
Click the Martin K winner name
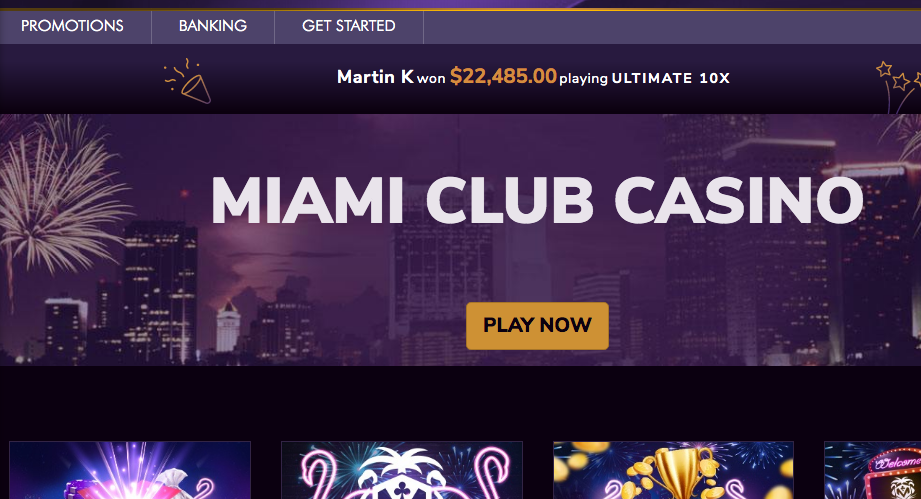(375, 77)
